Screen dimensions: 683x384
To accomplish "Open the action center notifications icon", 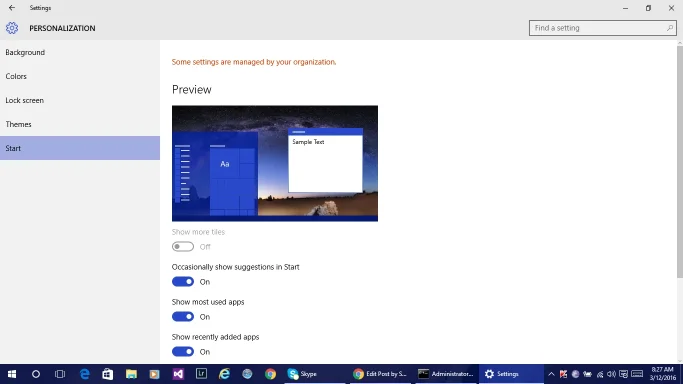I will tap(623, 374).
